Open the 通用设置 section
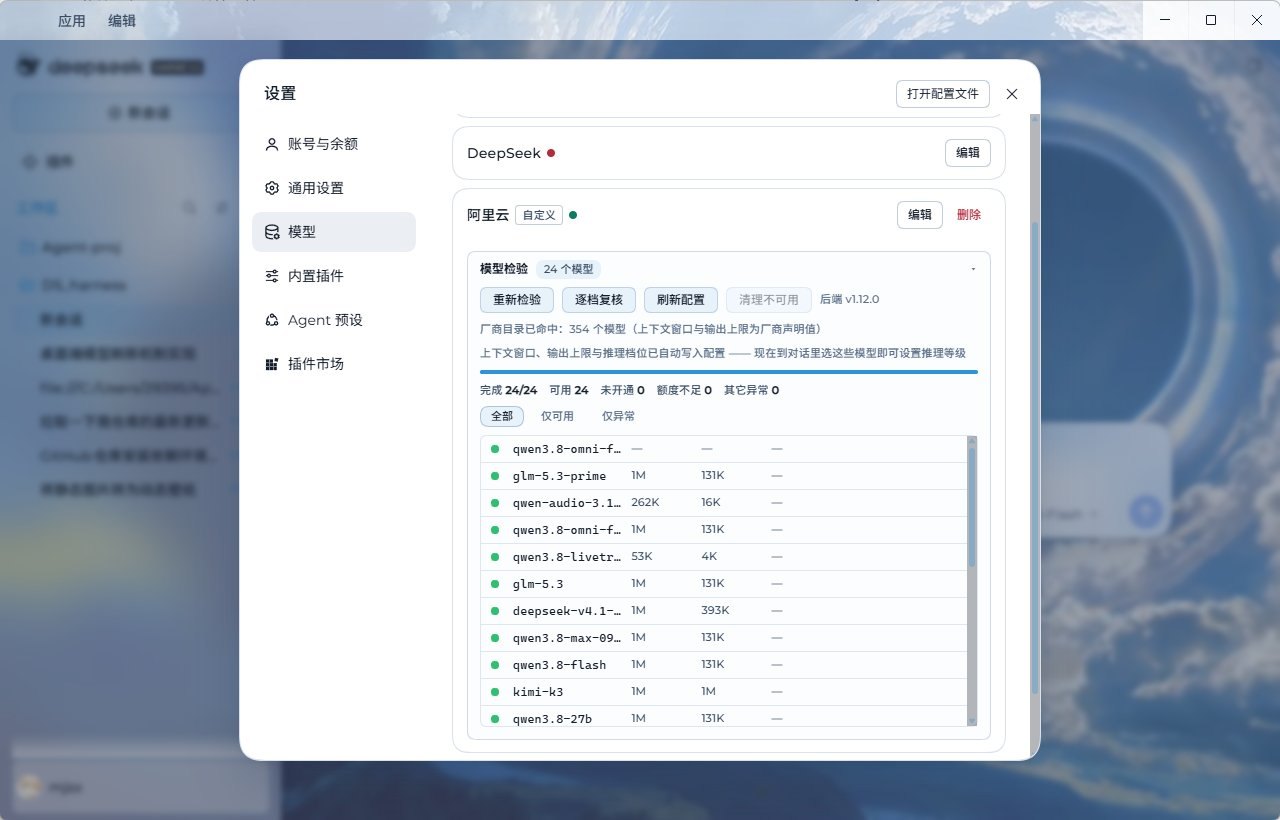Screen dimensions: 1280x820 point(334,188)
